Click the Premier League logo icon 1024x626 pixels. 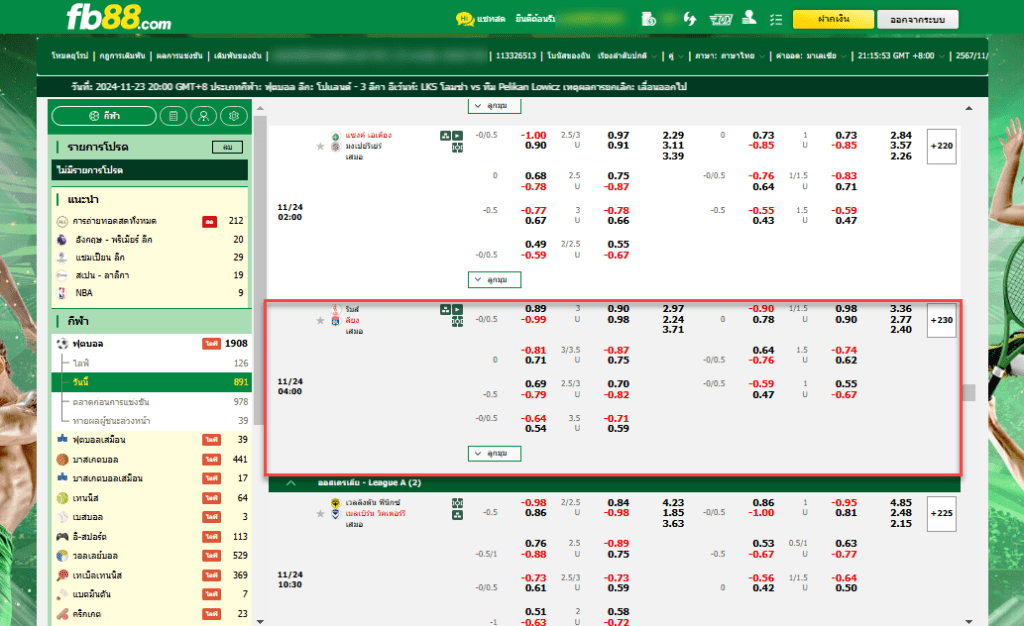click(x=62, y=240)
